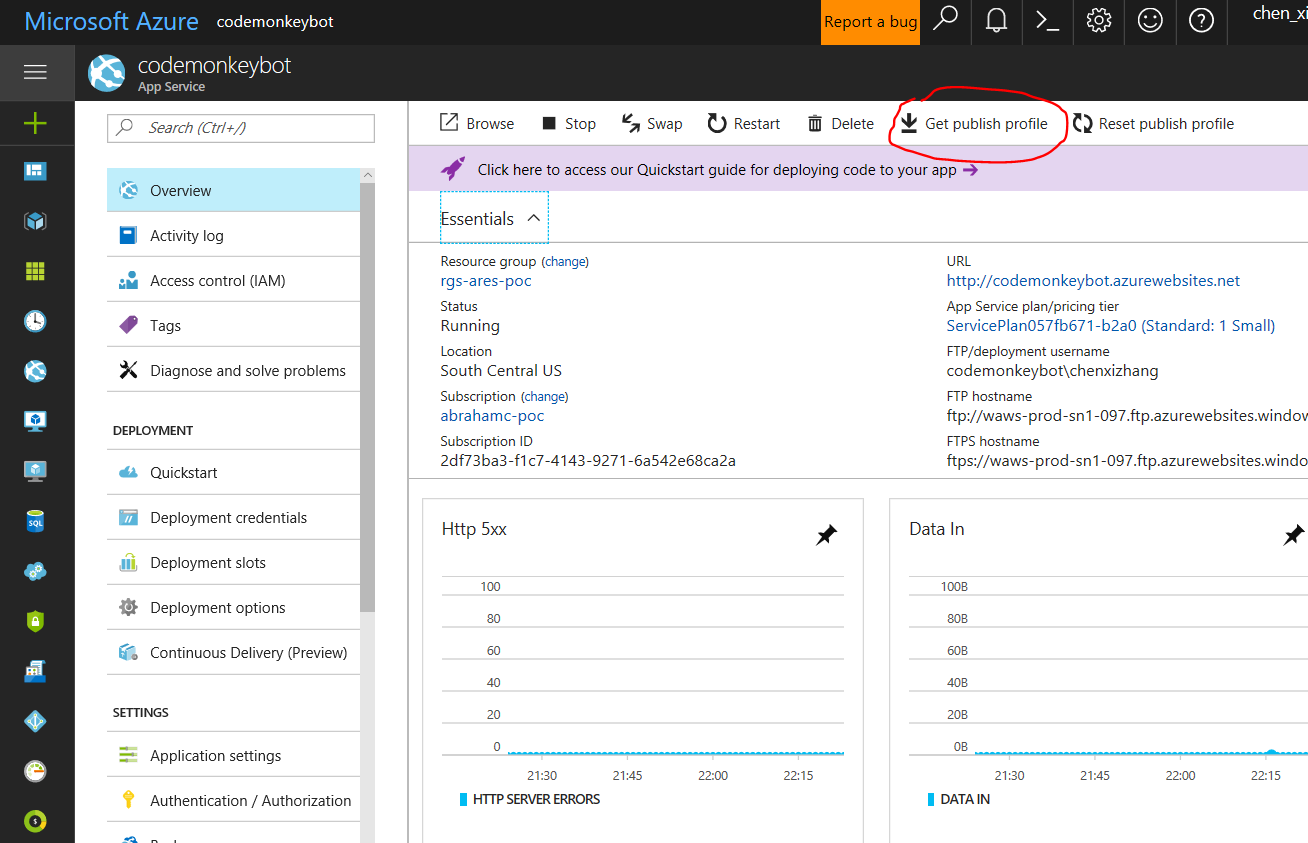
Task: Open Azure Cloud Shell from the top bar
Action: coord(1047,21)
